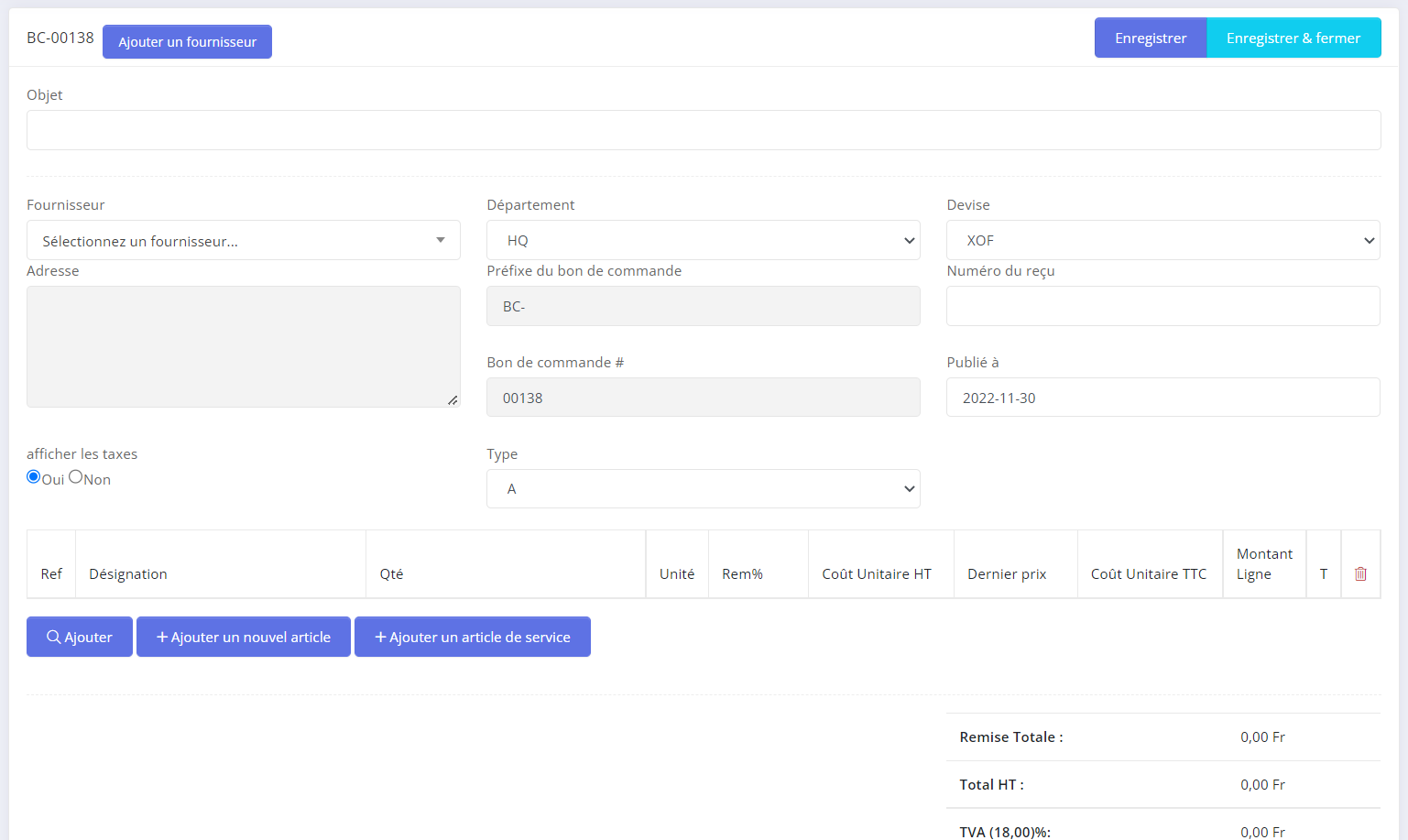Click the Coût Unitaire HT column header

[876, 574]
